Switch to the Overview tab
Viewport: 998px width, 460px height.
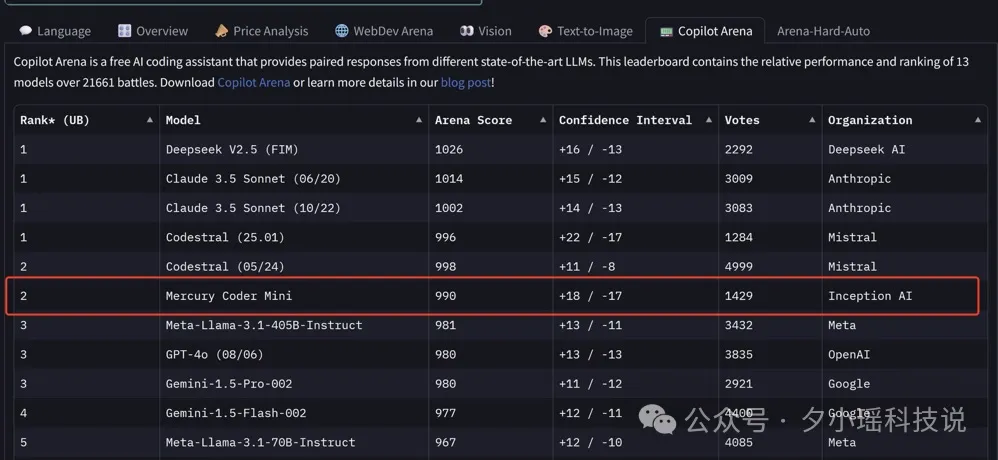tap(153, 31)
